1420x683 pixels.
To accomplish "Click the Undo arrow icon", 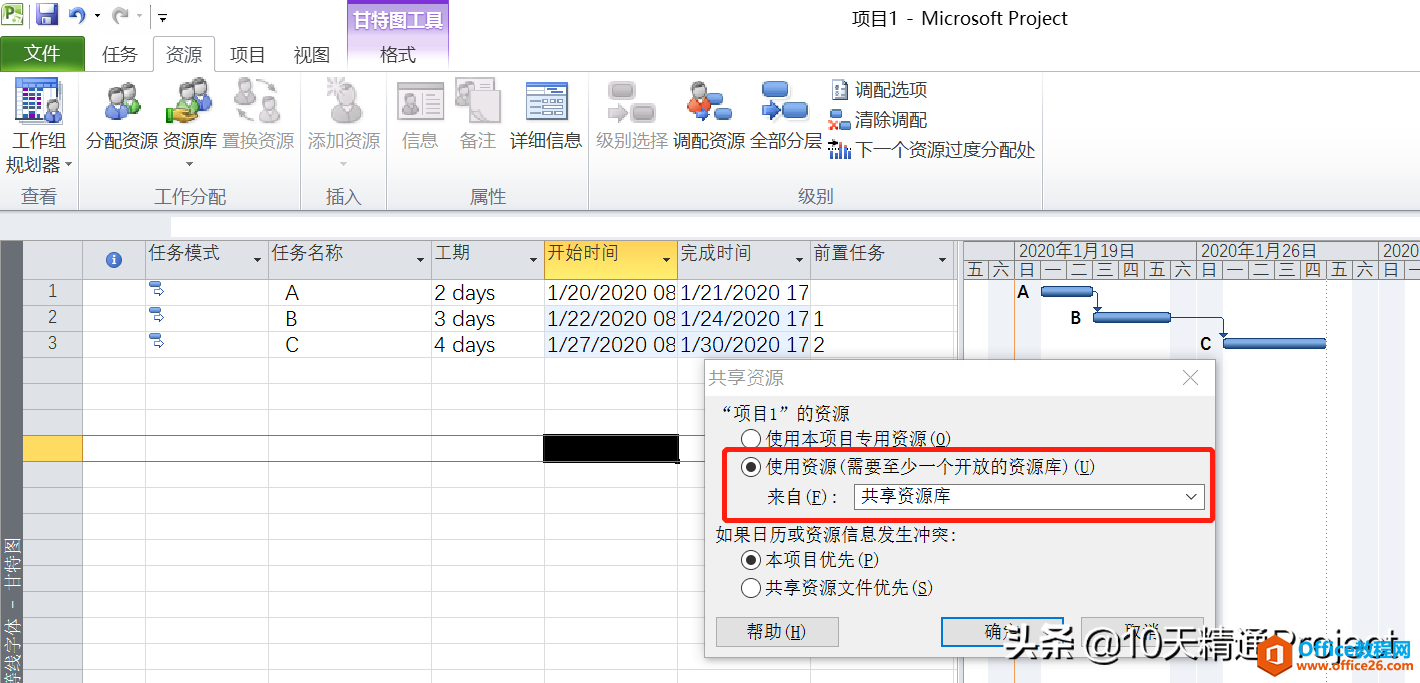I will click(x=76, y=16).
